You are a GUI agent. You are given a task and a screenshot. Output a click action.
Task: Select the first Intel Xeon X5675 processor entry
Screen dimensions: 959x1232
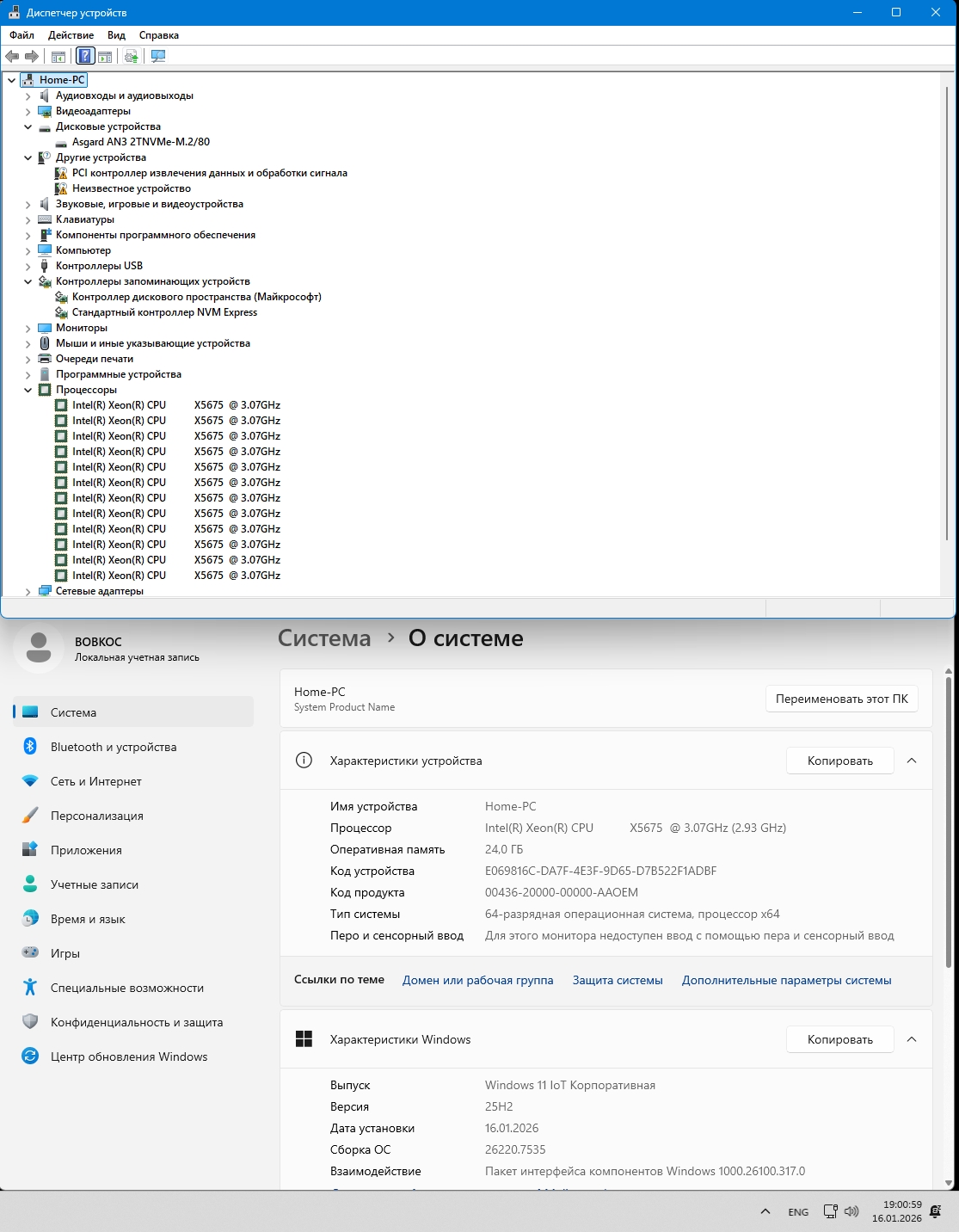pyautogui.click(x=176, y=405)
